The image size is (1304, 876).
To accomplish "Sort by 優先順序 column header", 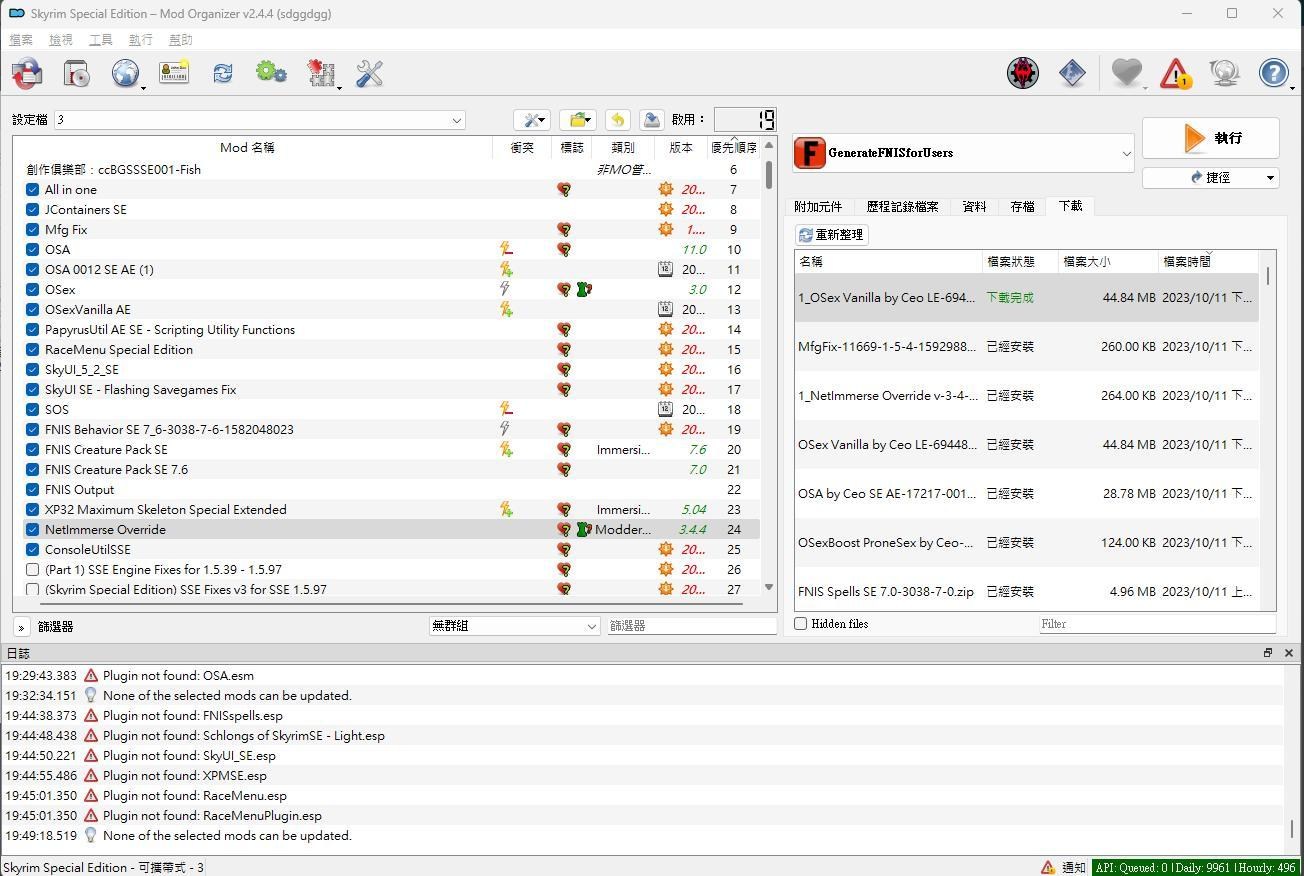I will point(733,147).
